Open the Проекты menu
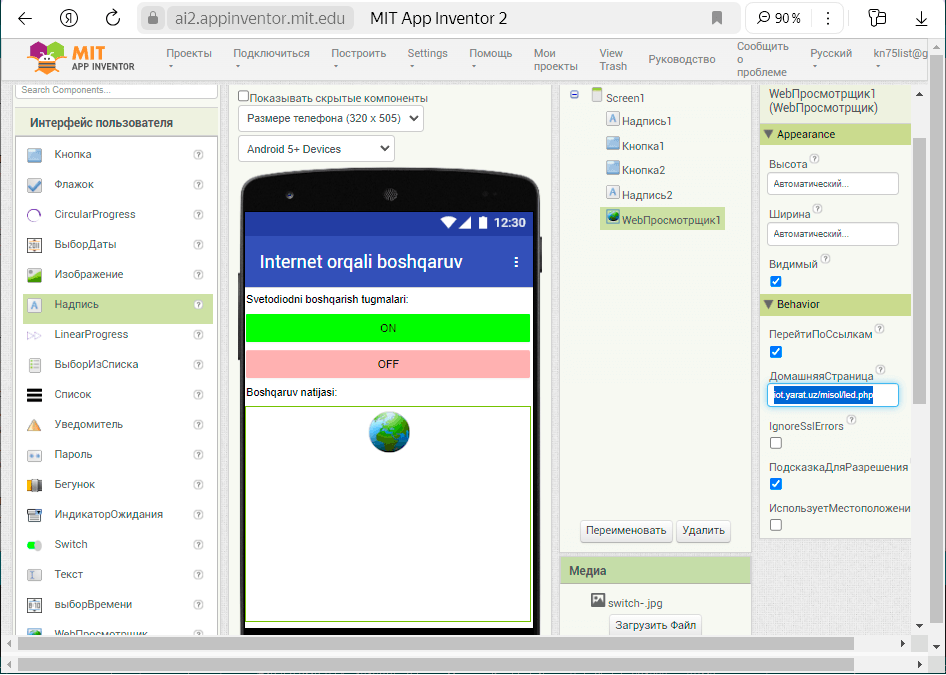Screen dimensions: 946x675 (189, 59)
